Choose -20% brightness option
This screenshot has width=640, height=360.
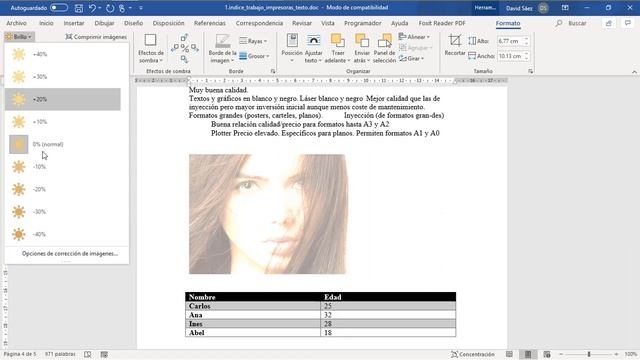coord(63,189)
